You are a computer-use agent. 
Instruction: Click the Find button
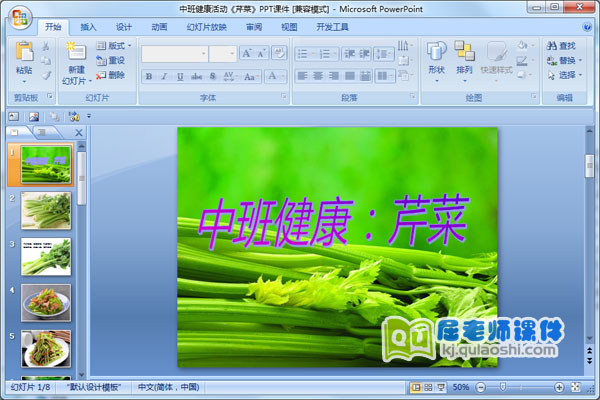[x=561, y=46]
